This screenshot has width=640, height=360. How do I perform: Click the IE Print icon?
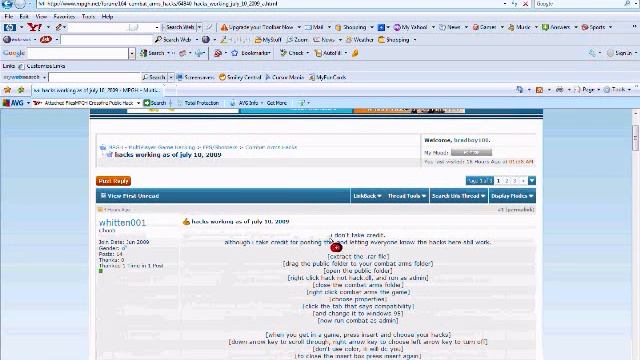tap(560, 89)
